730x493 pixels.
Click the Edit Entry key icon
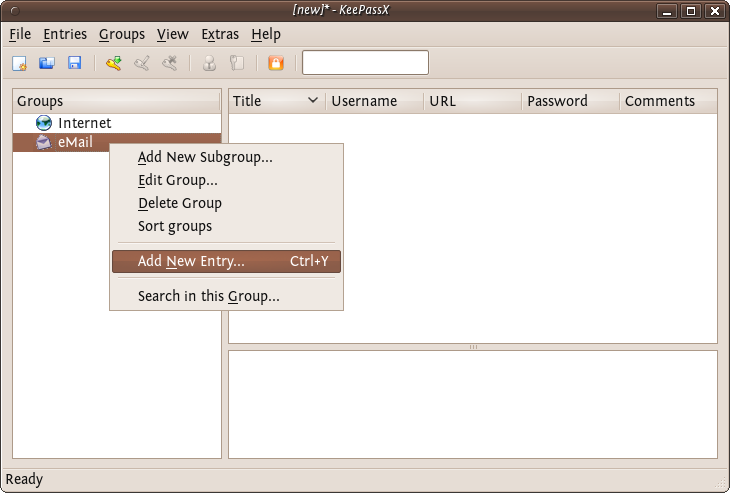click(142, 63)
